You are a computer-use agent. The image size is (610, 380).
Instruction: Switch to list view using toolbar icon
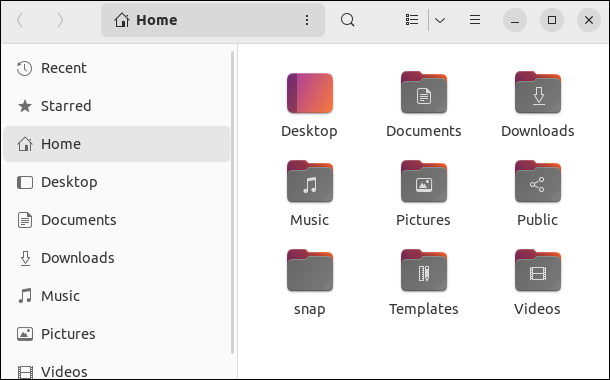pos(412,20)
